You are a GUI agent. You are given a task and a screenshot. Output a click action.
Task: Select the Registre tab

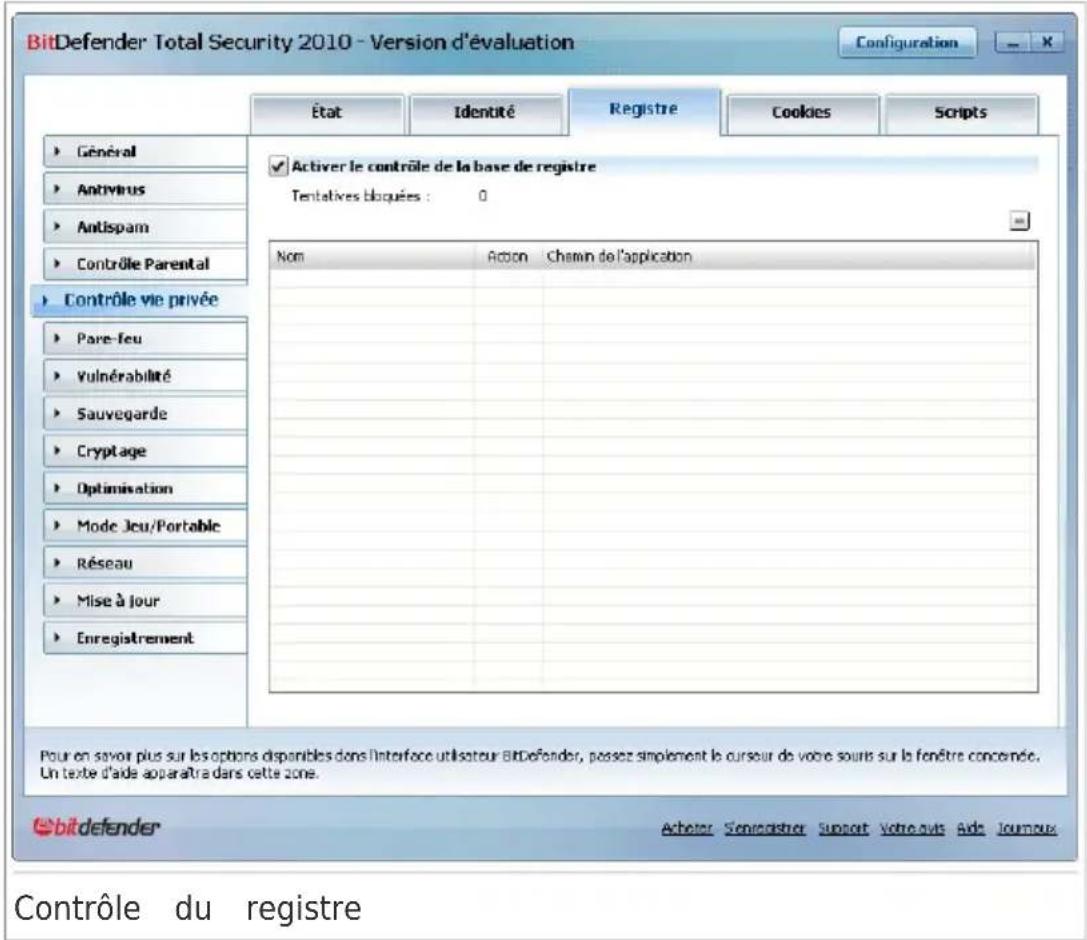[643, 110]
